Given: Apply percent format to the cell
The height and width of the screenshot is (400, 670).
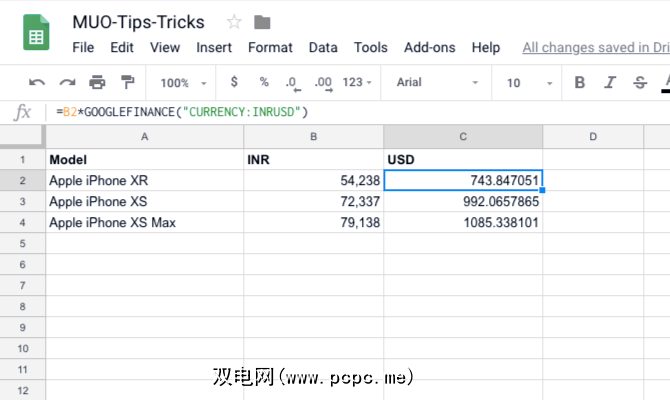Looking at the screenshot, I should (x=264, y=83).
